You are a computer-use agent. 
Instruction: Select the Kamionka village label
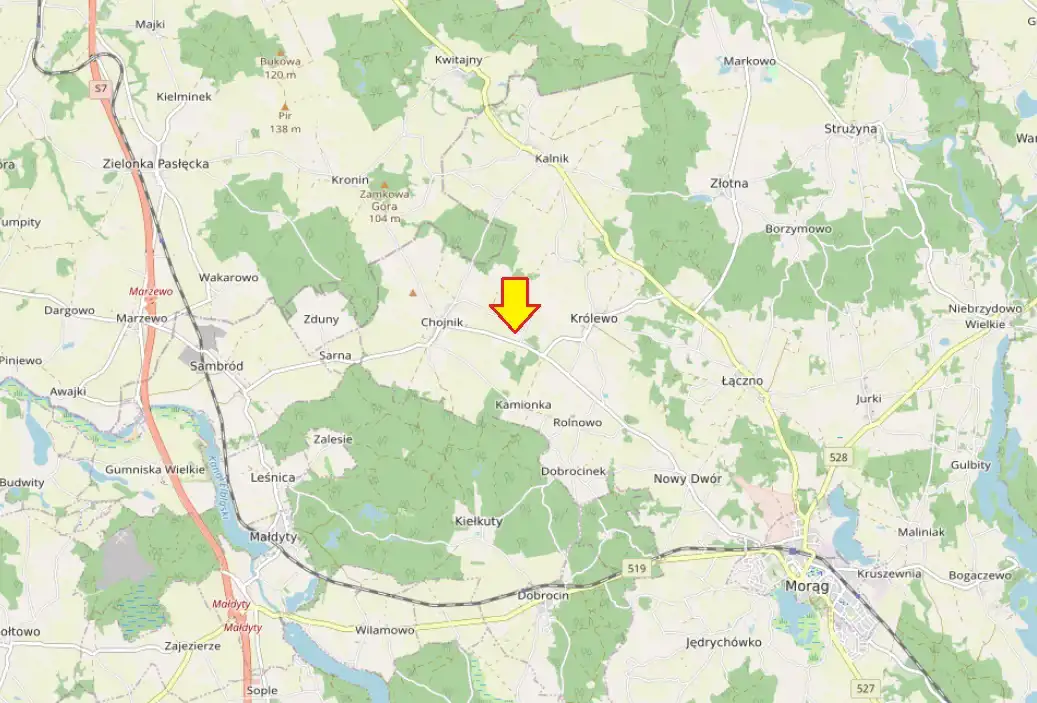click(x=523, y=404)
